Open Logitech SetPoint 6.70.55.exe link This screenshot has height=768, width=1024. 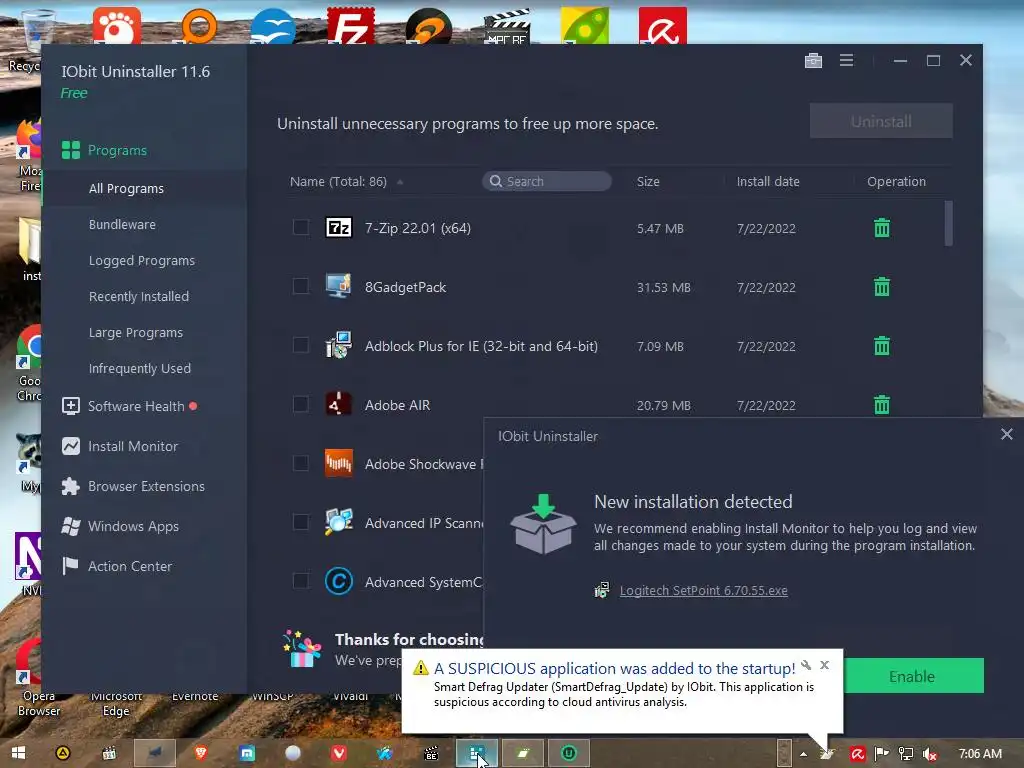pyautogui.click(x=703, y=590)
